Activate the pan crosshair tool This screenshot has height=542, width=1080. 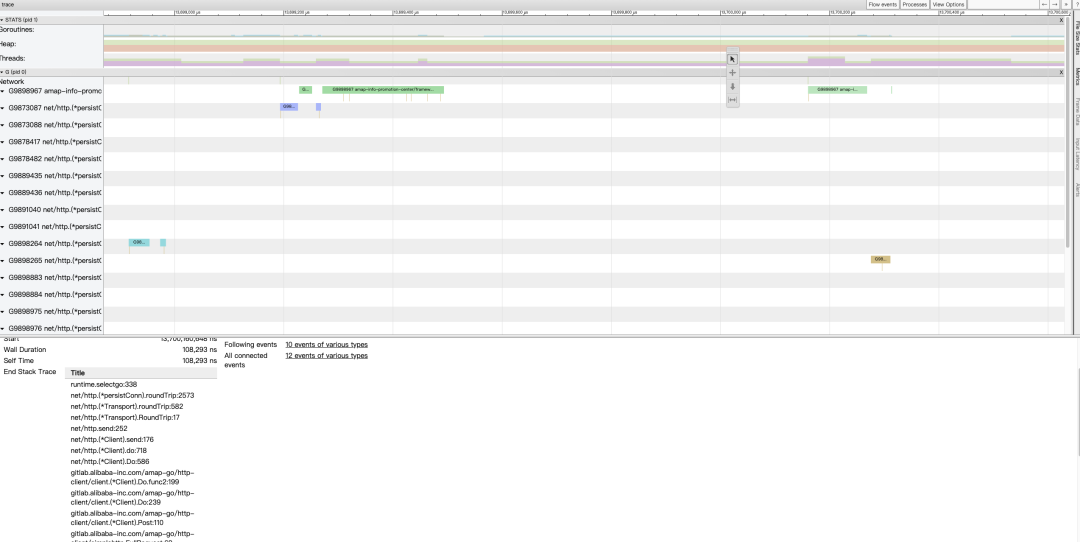pyautogui.click(x=732, y=73)
